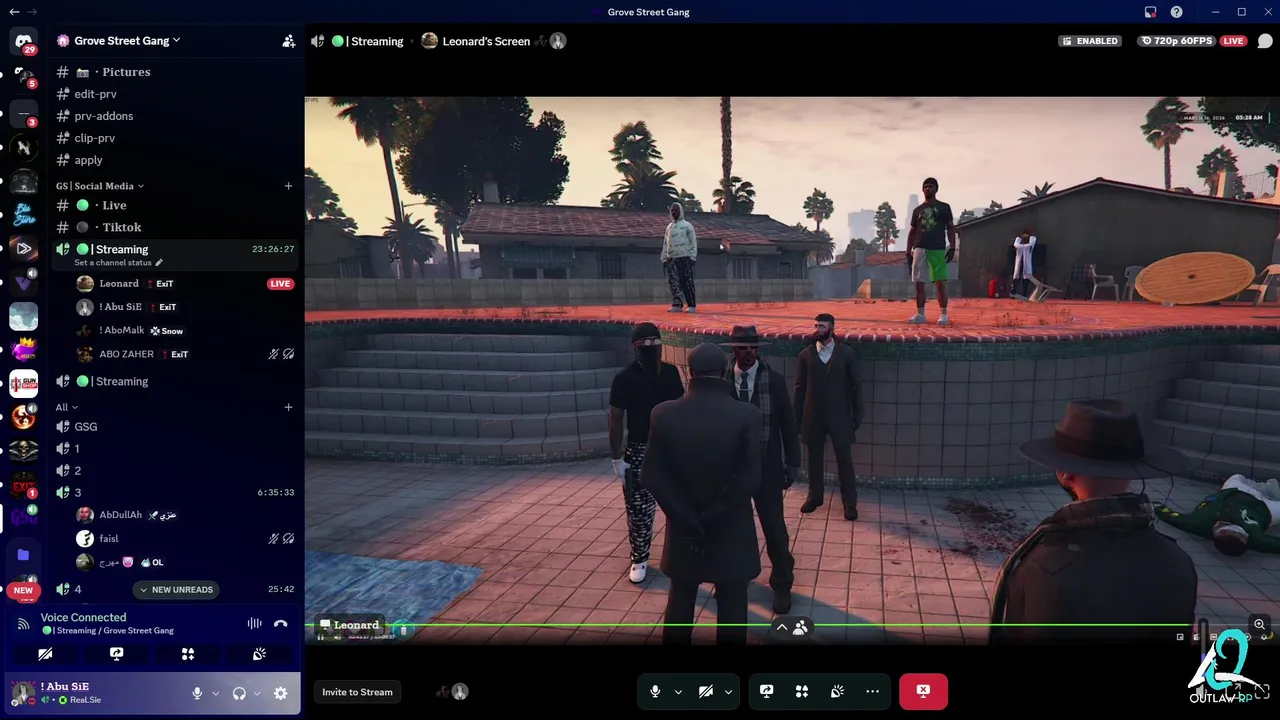Open User Settings gear icon

point(280,693)
